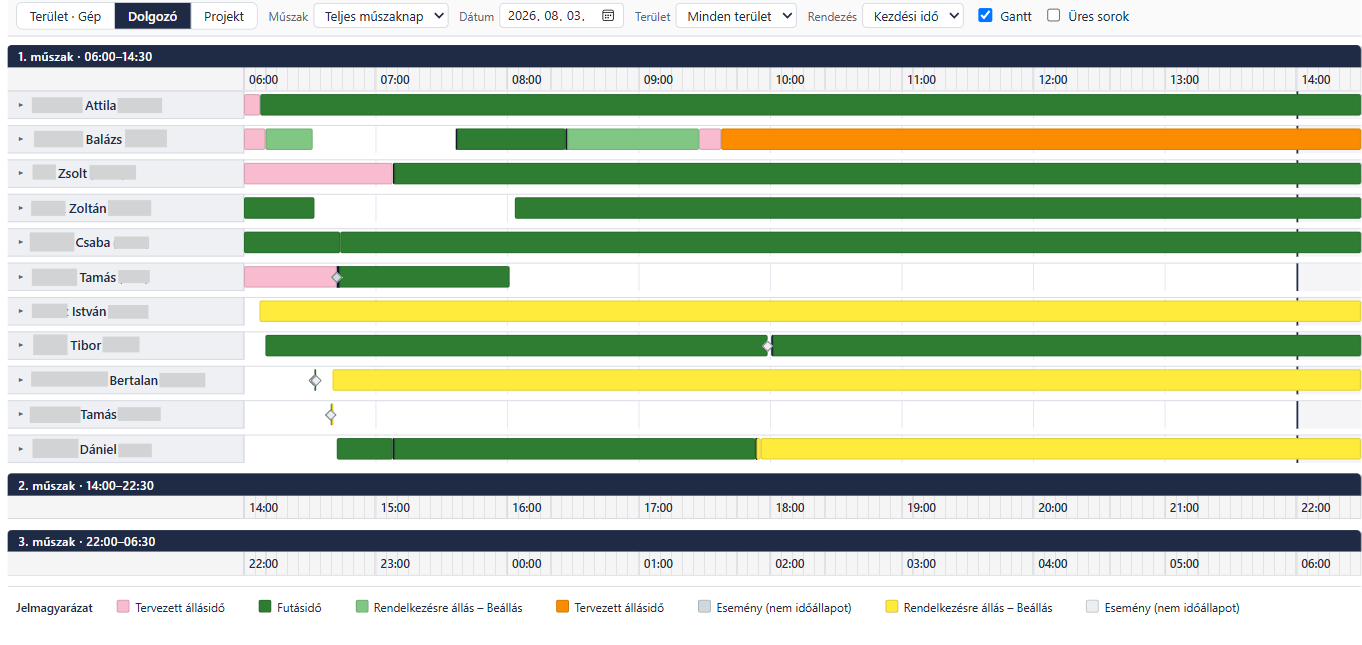The image size is (1362, 645).
Task: Select the orange bar in Balázs's row
Action: tap(1041, 139)
